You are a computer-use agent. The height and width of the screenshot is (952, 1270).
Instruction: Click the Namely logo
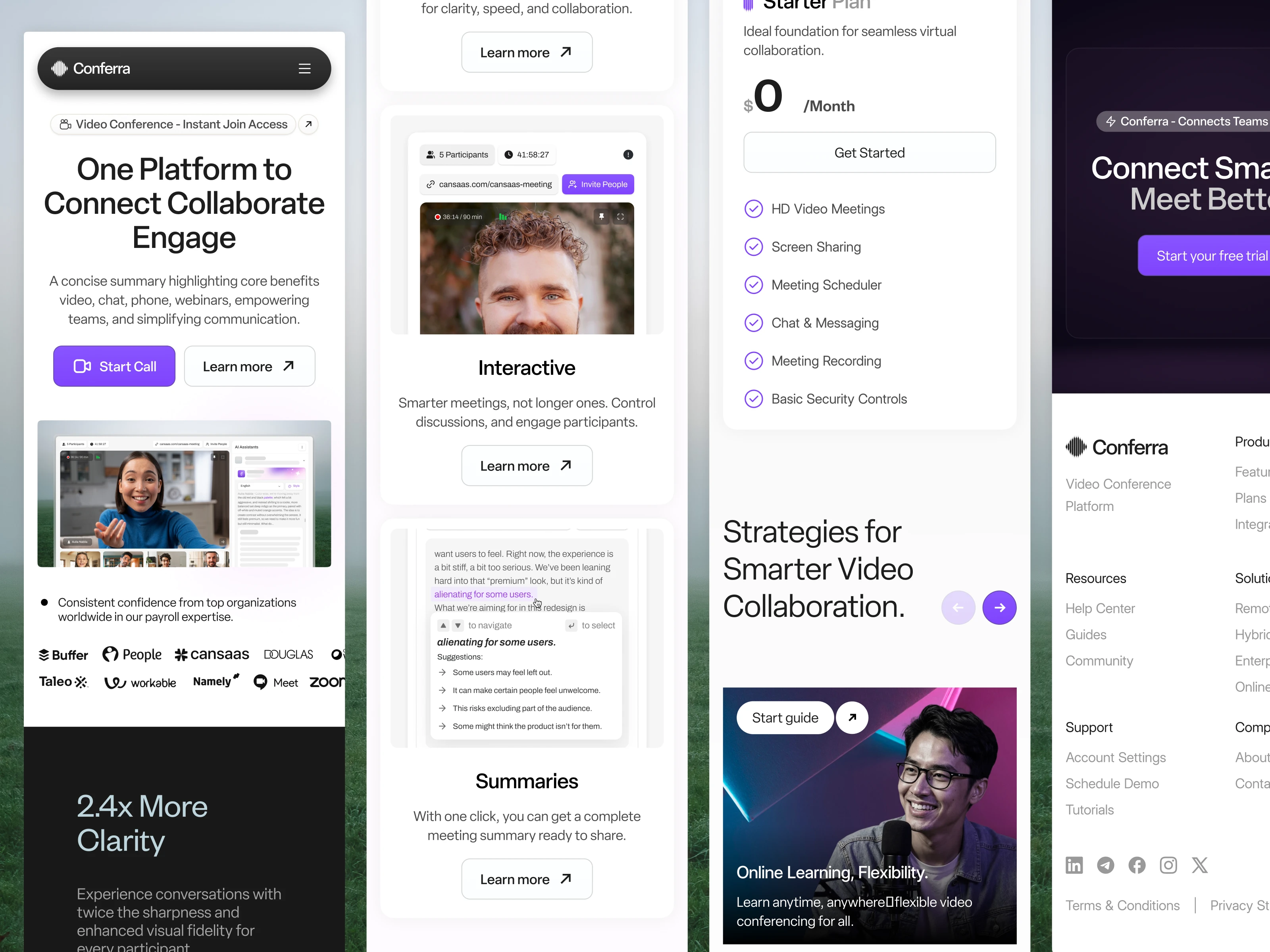point(216,681)
